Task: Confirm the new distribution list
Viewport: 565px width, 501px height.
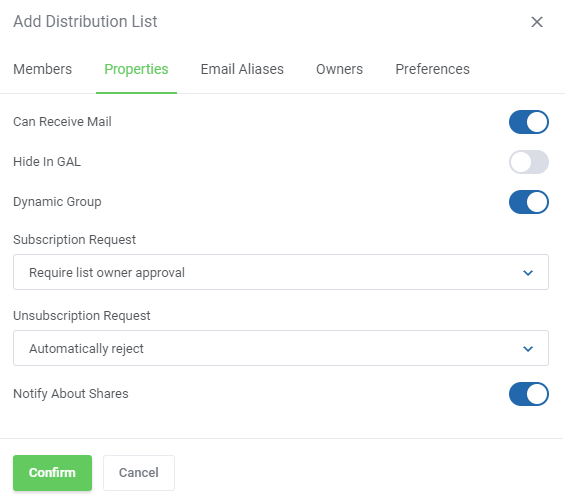Action: [52, 473]
